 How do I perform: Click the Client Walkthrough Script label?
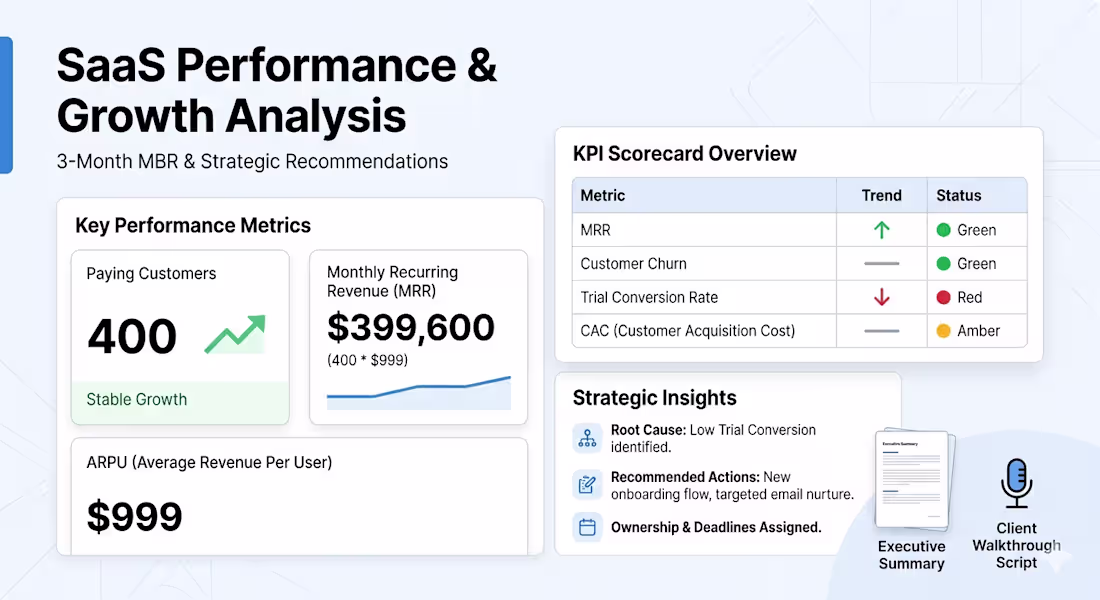click(x=1017, y=545)
